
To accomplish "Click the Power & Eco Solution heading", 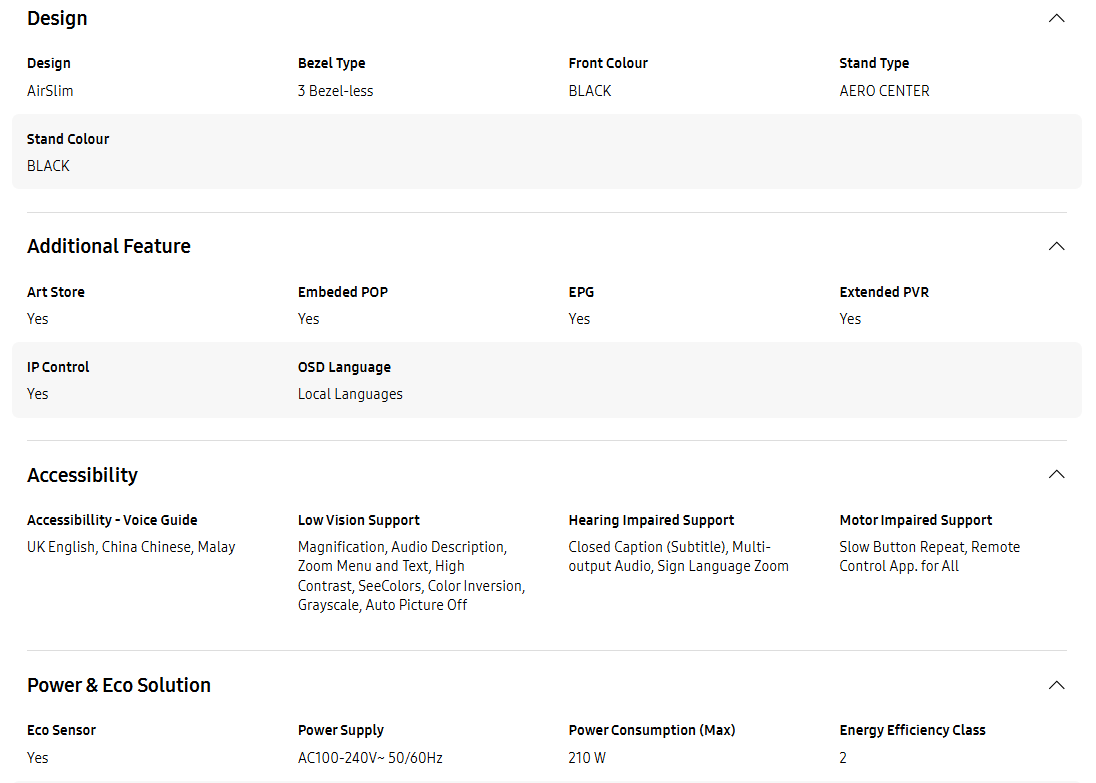I will click(x=119, y=685).
